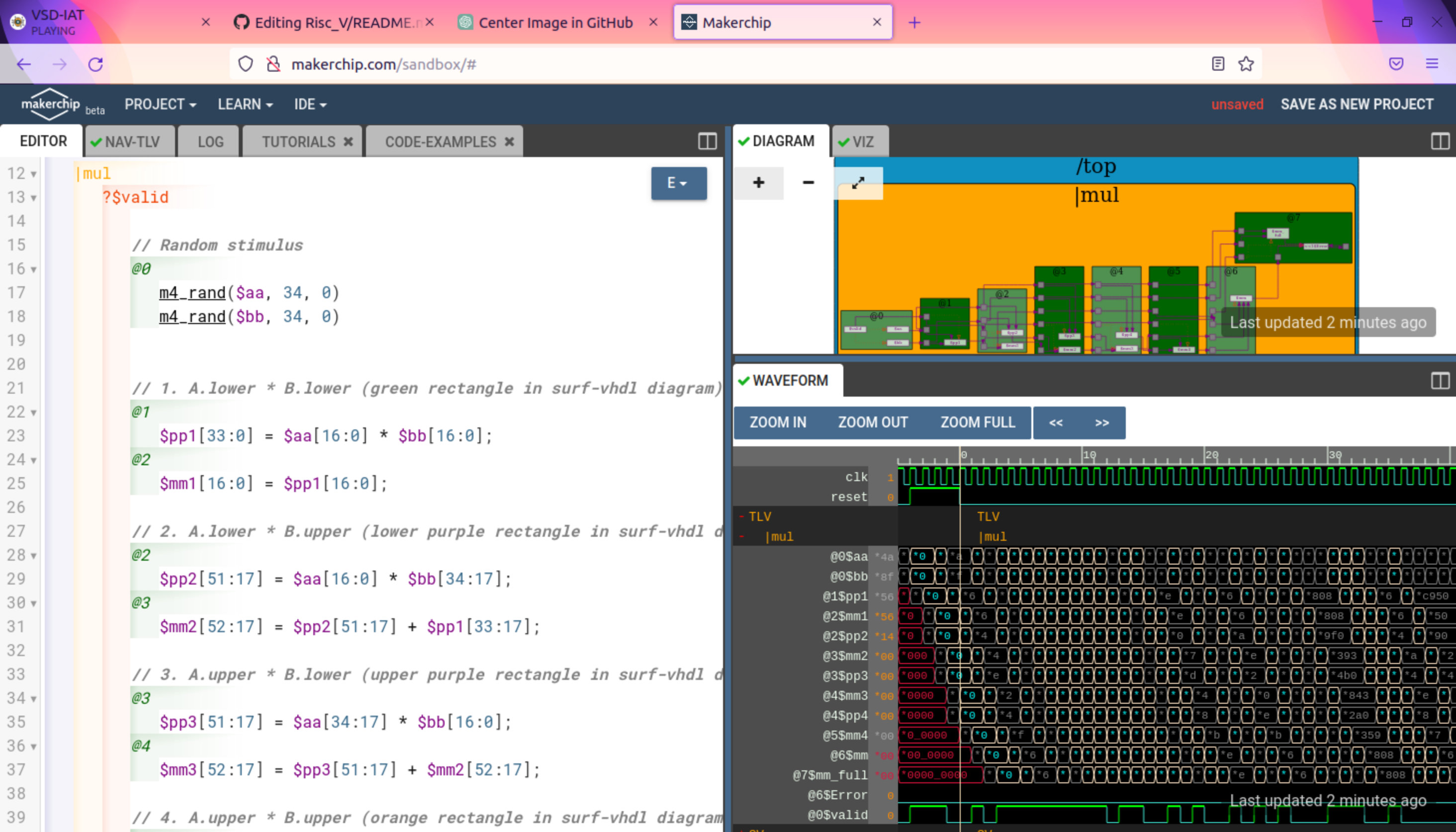Switch to the NAV-TLV tab

[130, 142]
